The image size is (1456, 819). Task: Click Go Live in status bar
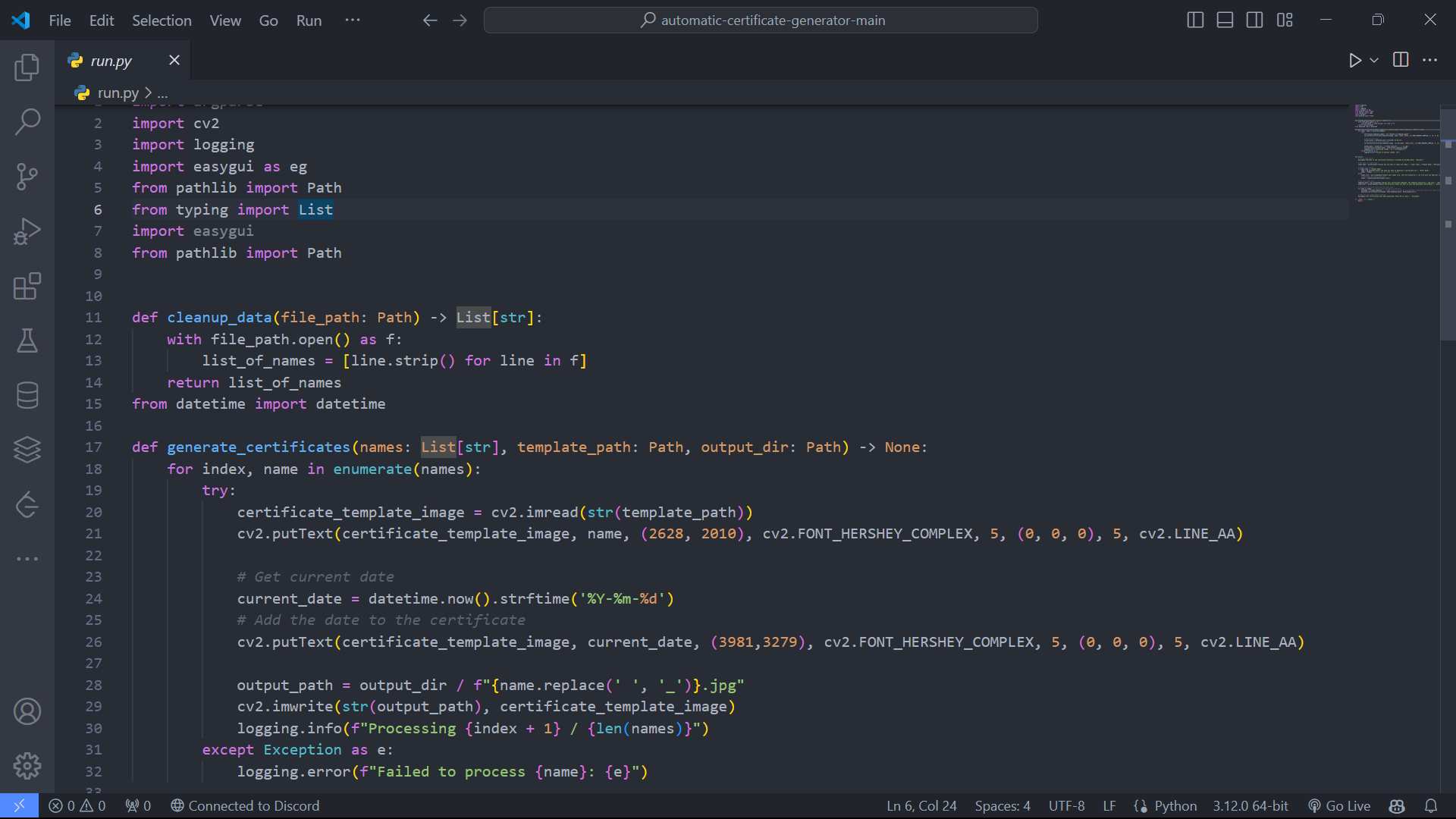point(1339,806)
